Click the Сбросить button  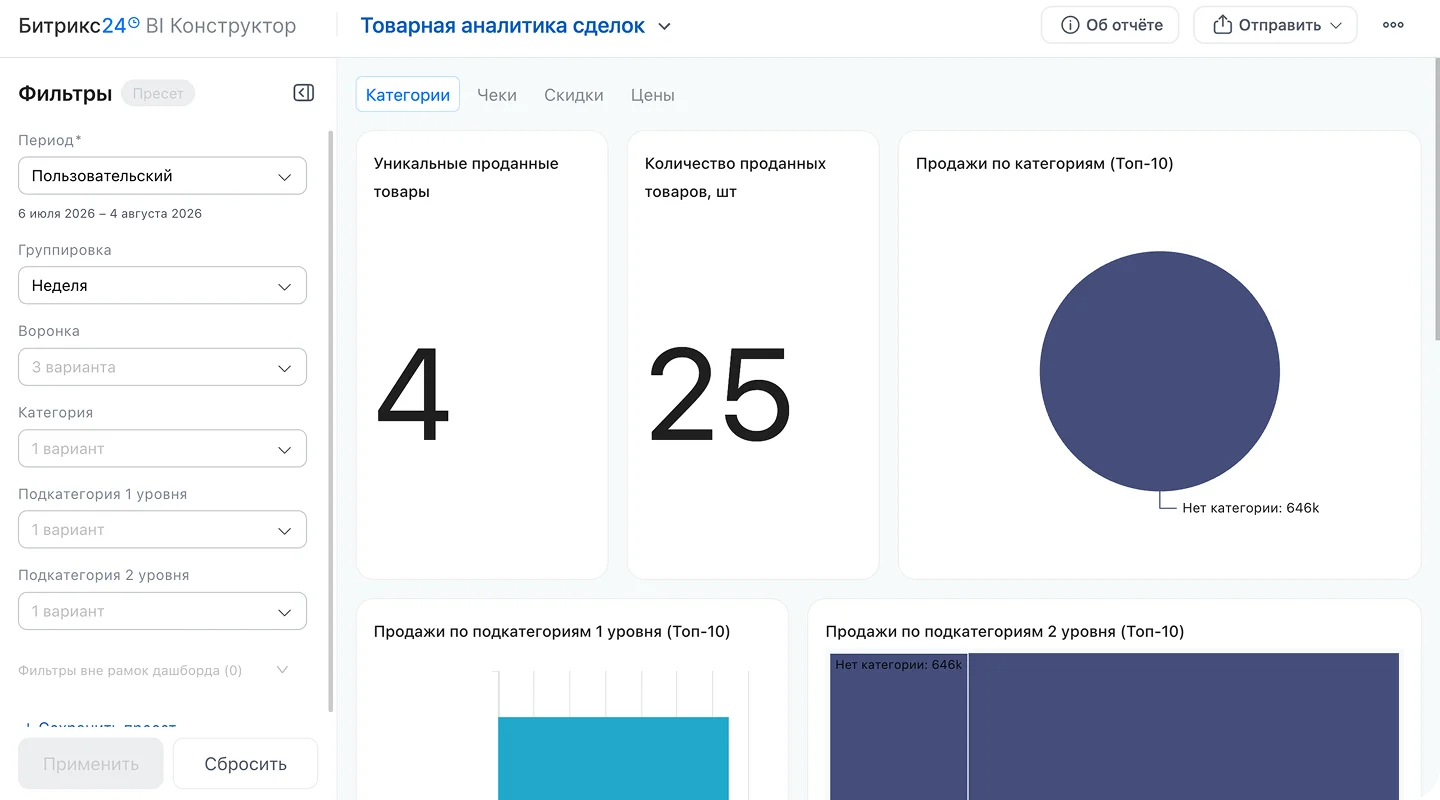pos(245,764)
